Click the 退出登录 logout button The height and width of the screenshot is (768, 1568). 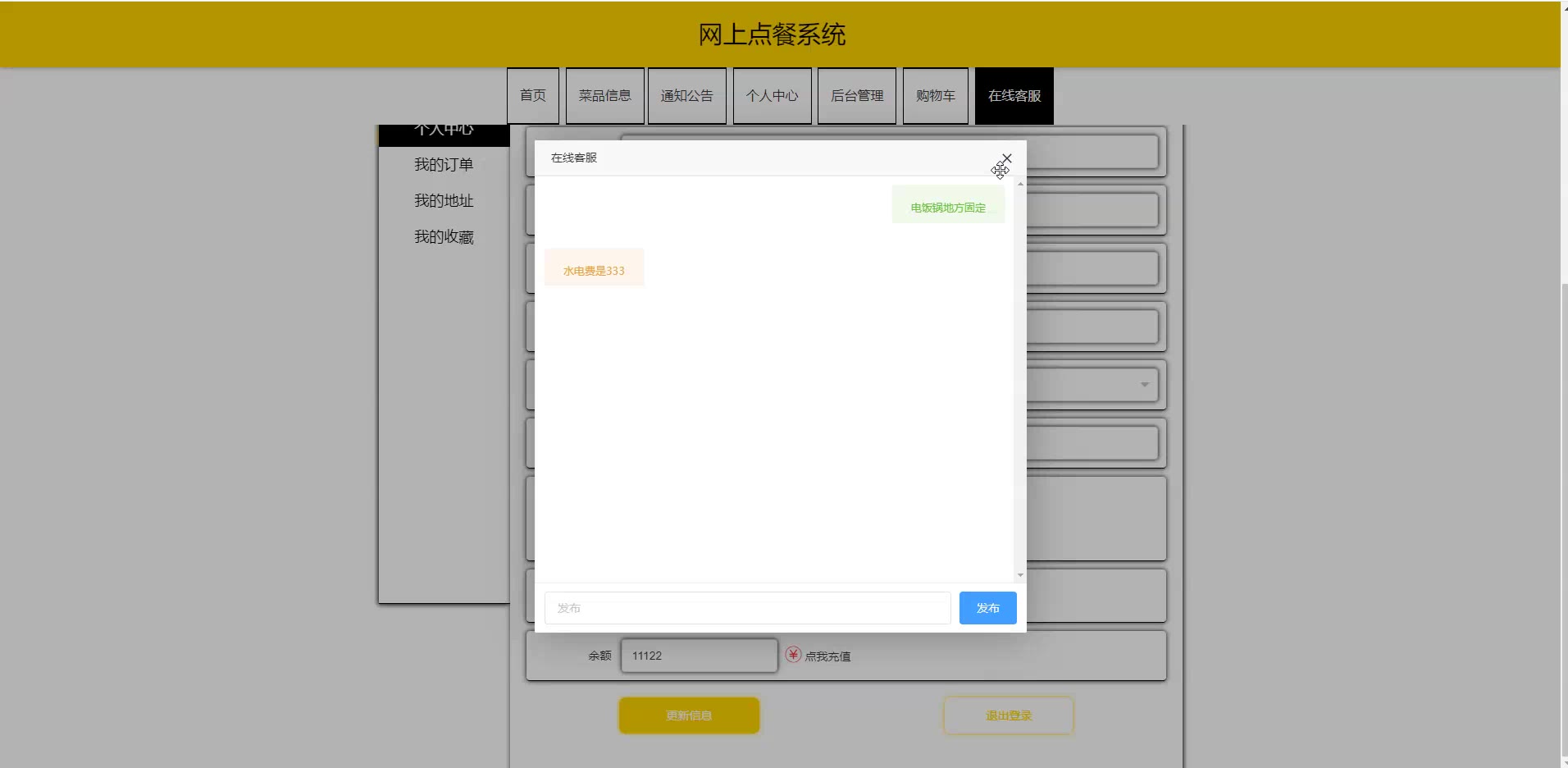(1008, 715)
